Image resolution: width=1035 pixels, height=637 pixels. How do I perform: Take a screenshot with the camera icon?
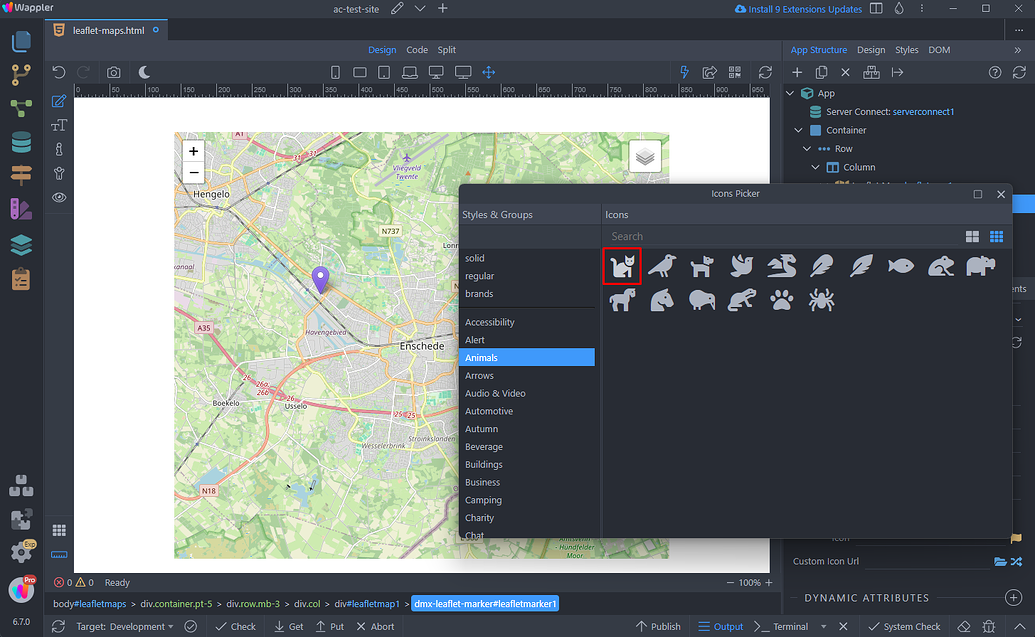click(x=114, y=71)
